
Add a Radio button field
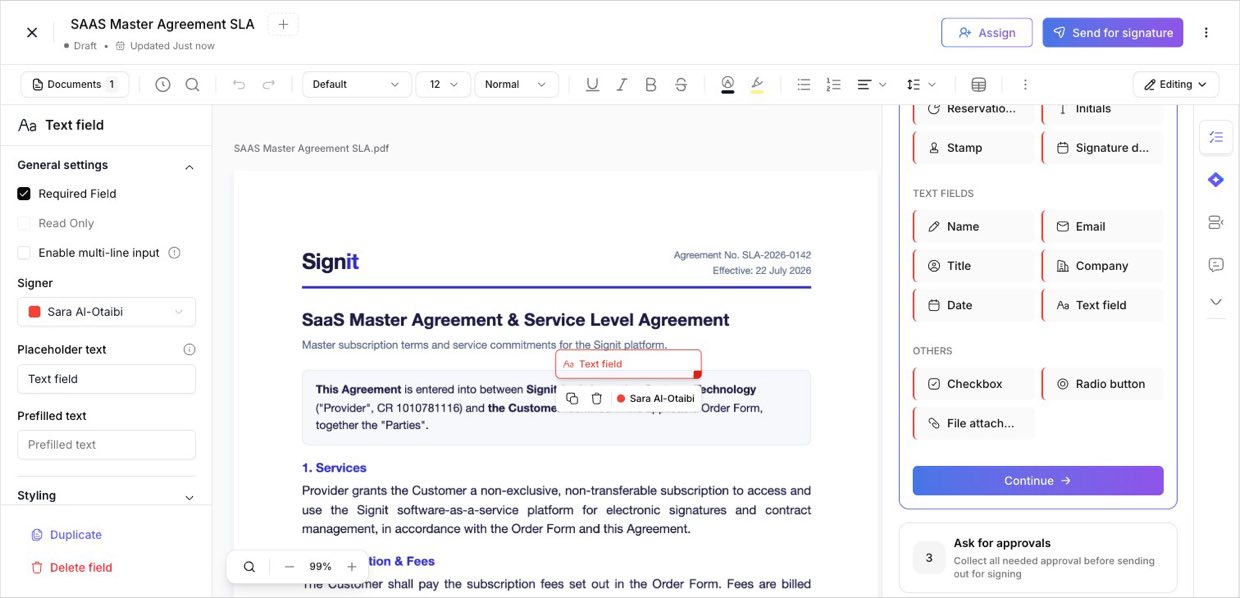point(1103,384)
